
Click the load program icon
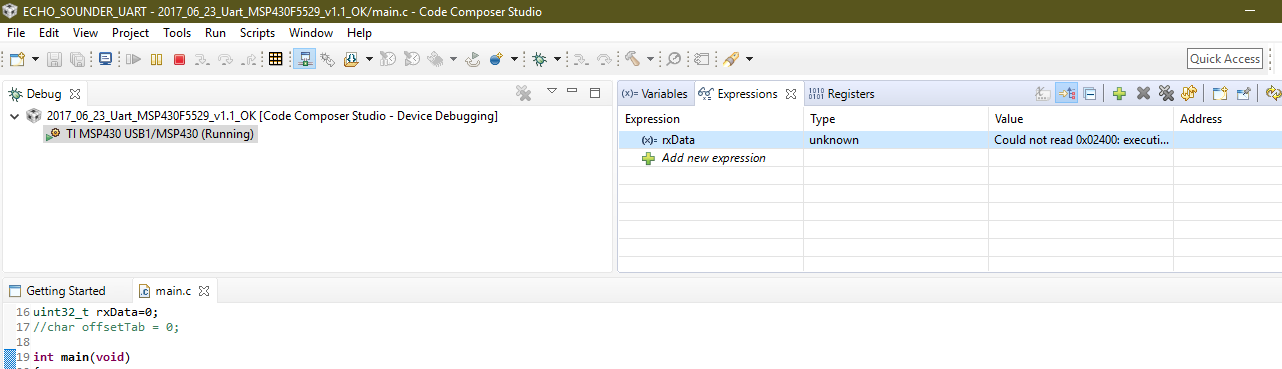pos(351,59)
